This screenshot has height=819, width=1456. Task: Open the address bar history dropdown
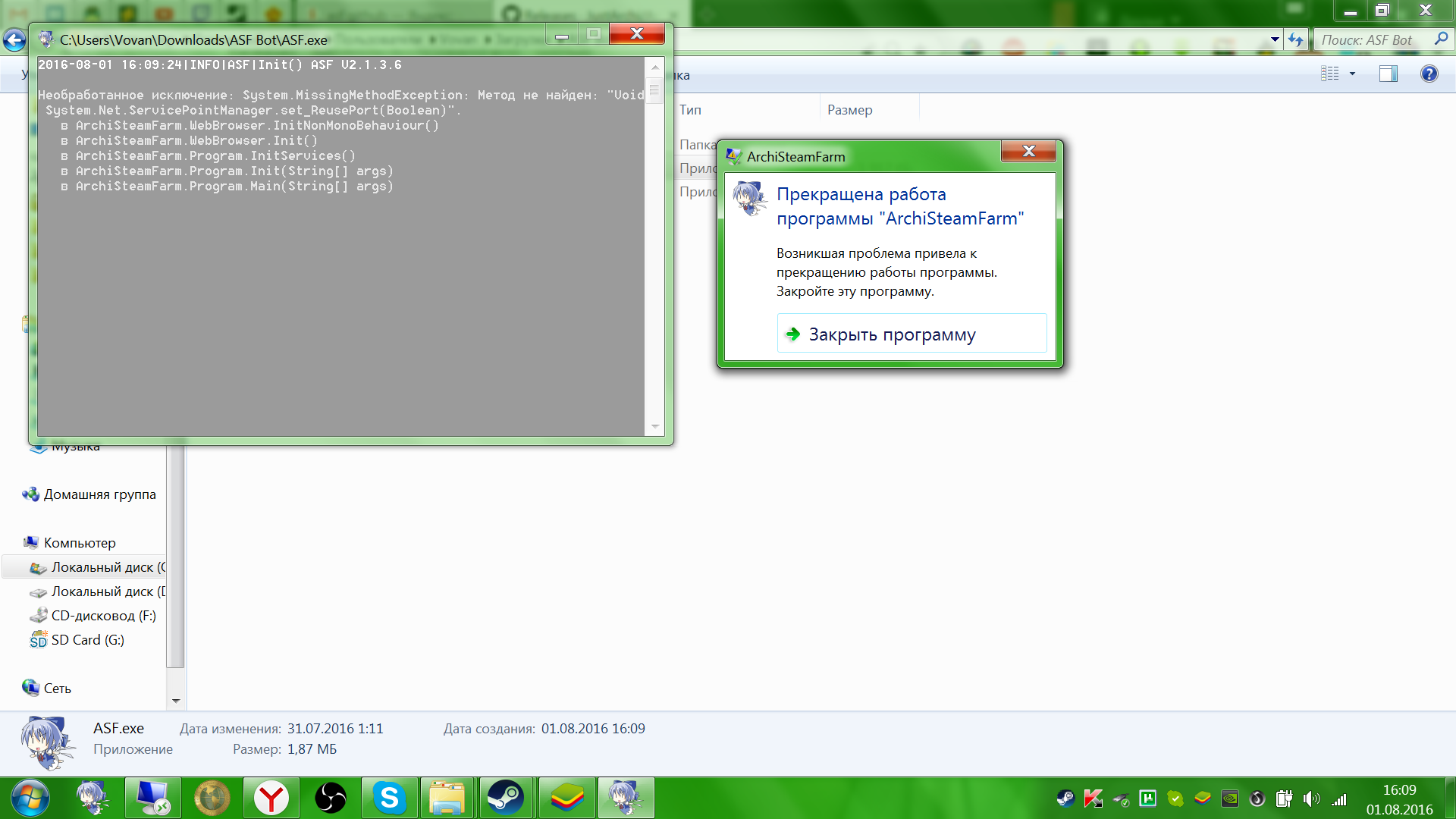[1275, 39]
